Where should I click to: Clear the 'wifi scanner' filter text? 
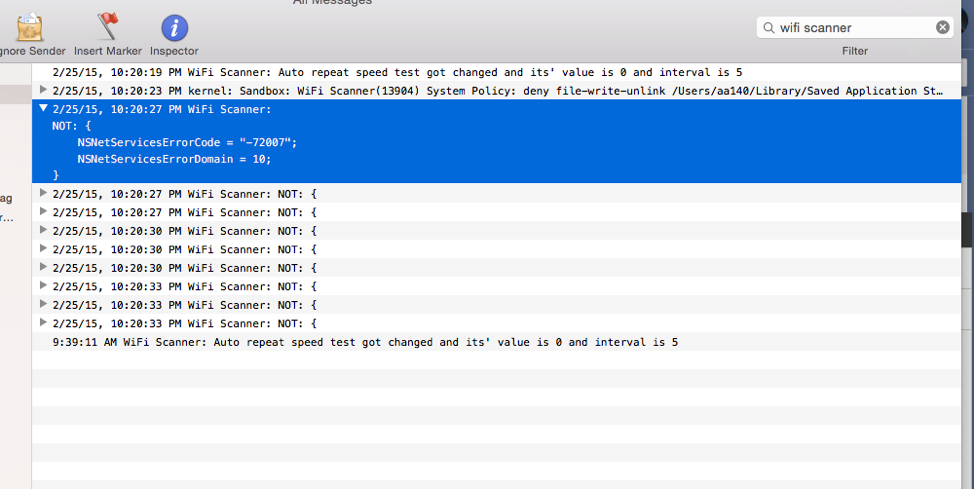pyautogui.click(x=942, y=27)
